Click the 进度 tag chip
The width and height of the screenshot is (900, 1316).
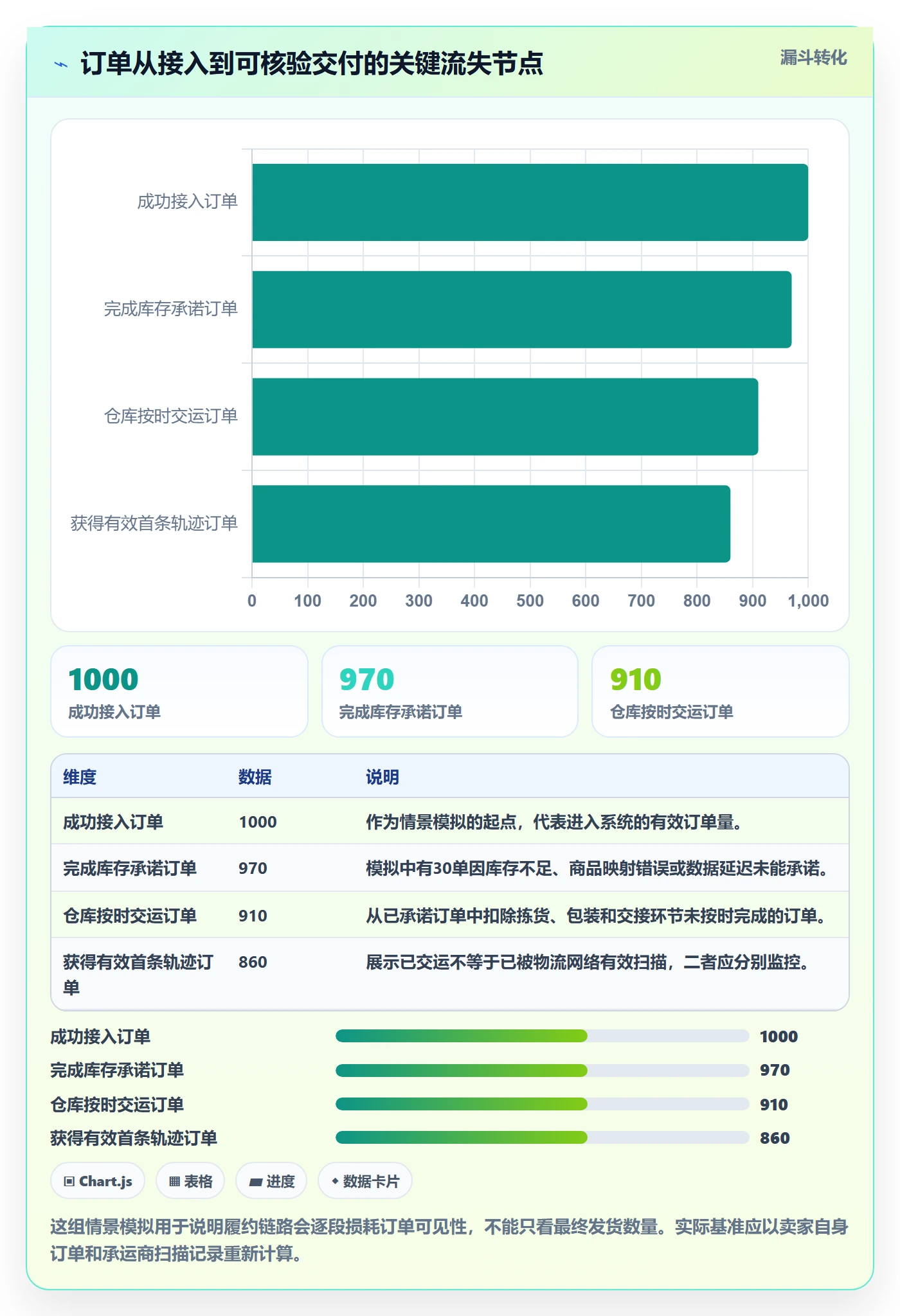pyautogui.click(x=271, y=1181)
